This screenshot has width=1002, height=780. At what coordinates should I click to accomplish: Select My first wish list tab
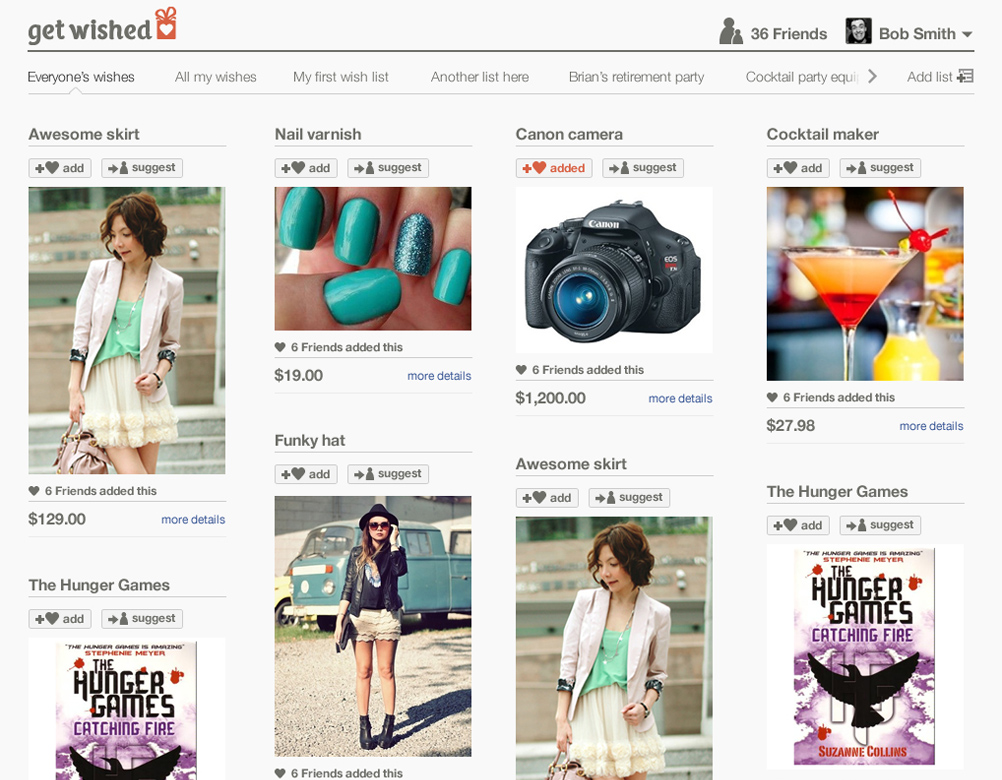[x=341, y=77]
